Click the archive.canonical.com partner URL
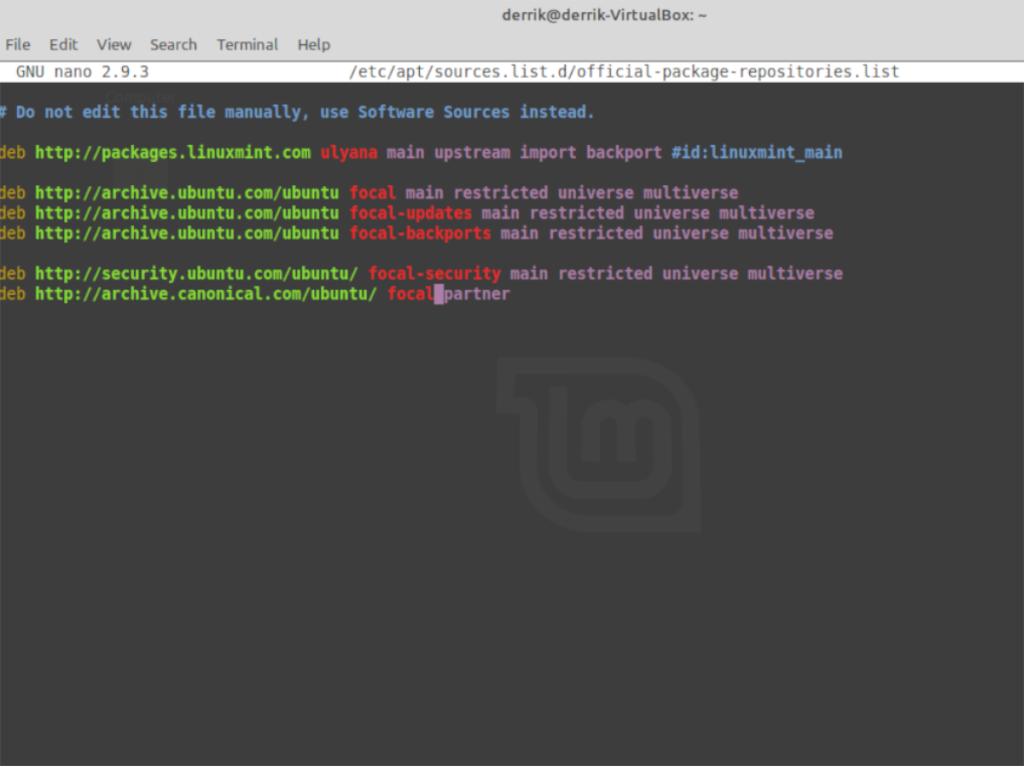Screen dimensions: 1024x766 click(x=206, y=294)
